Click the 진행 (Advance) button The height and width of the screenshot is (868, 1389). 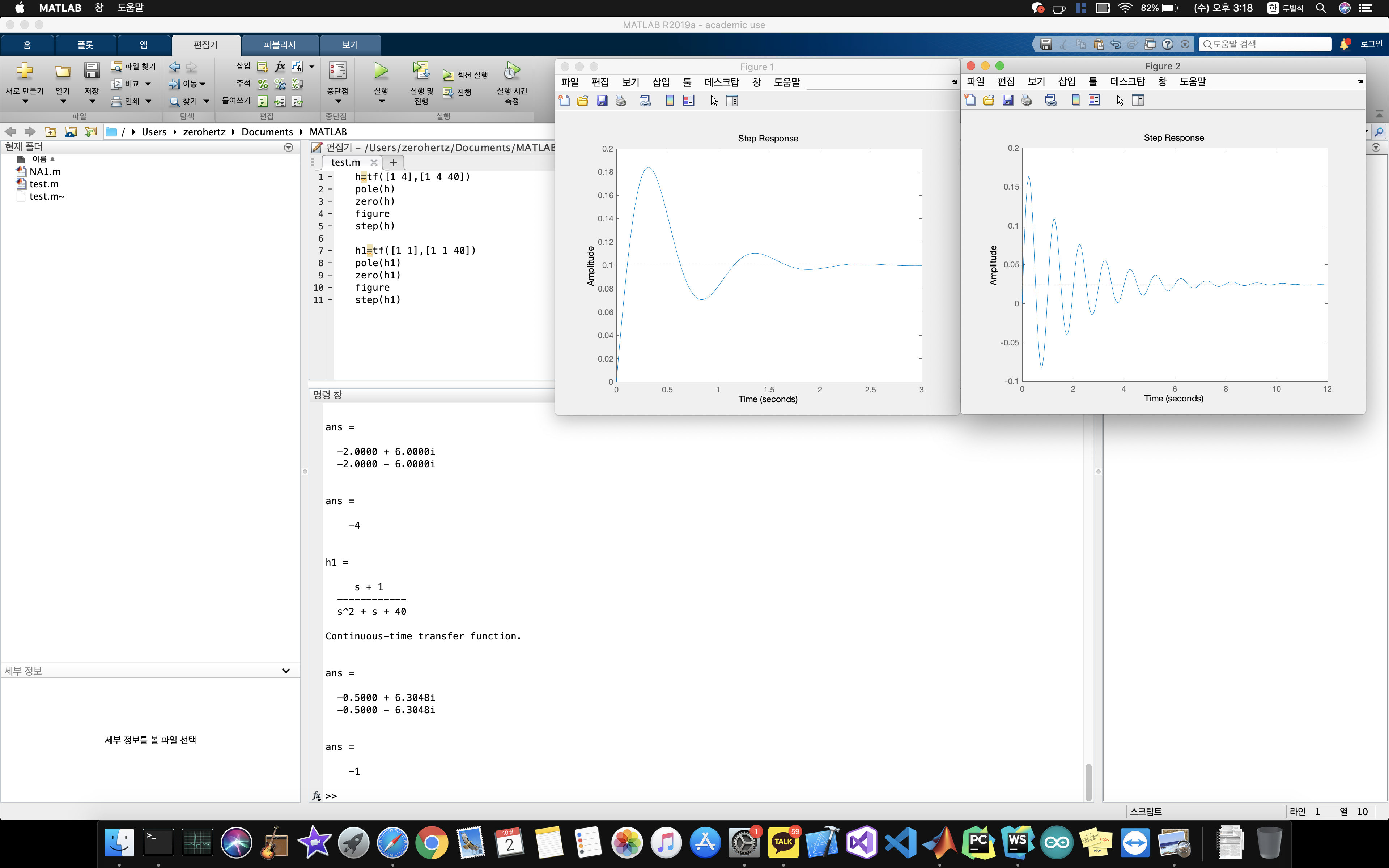[457, 93]
